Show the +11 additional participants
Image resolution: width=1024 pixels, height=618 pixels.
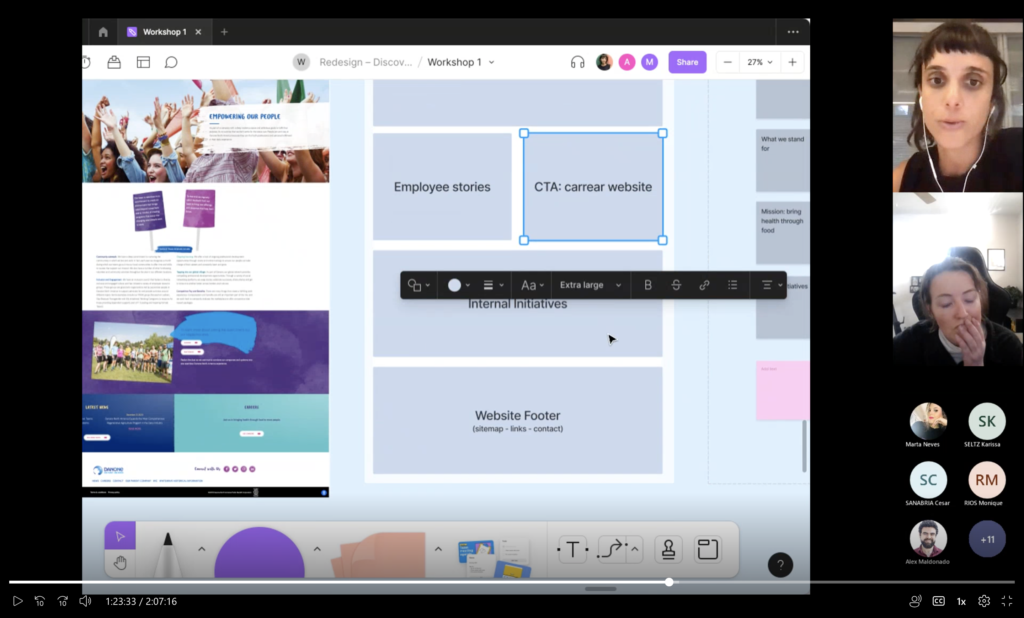(987, 539)
